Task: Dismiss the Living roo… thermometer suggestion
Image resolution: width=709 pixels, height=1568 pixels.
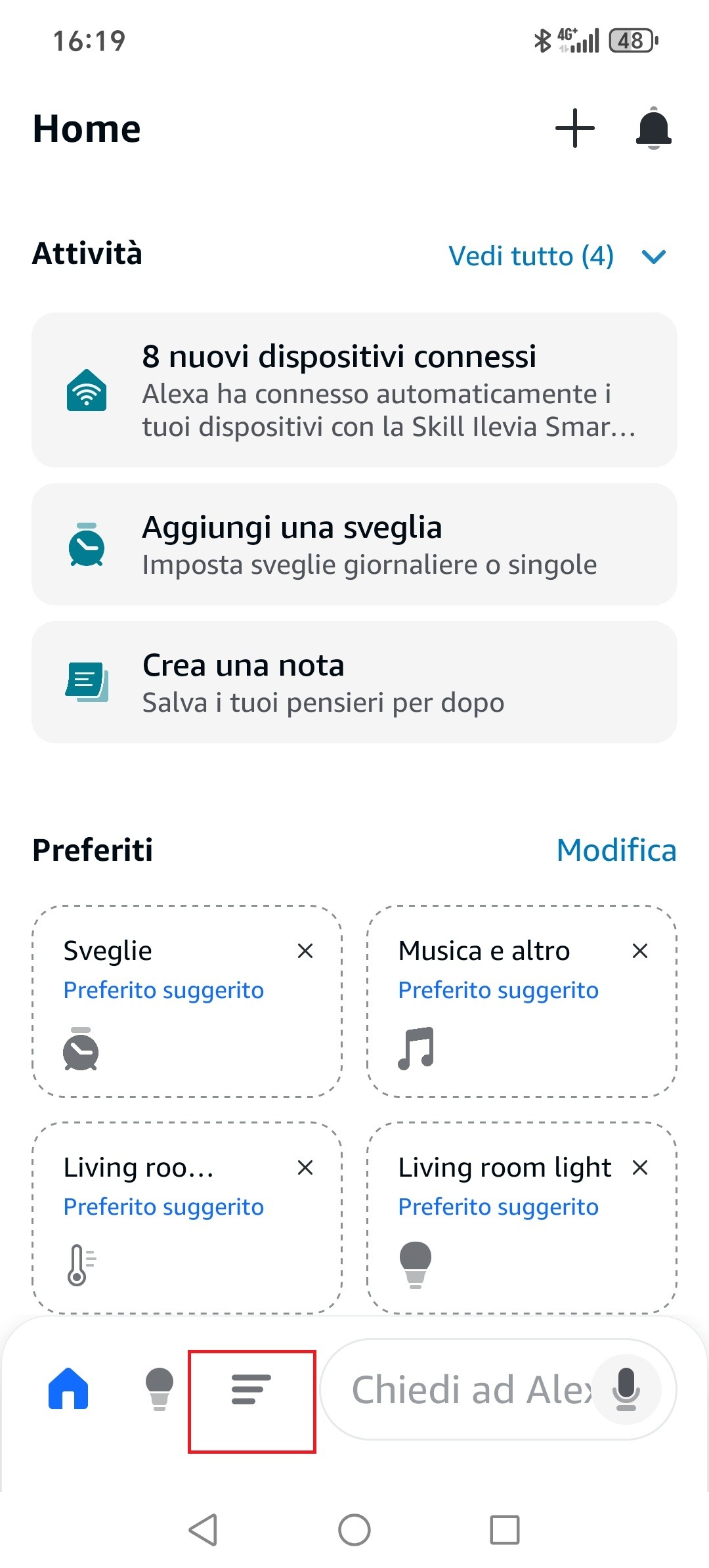Action: point(305,1167)
